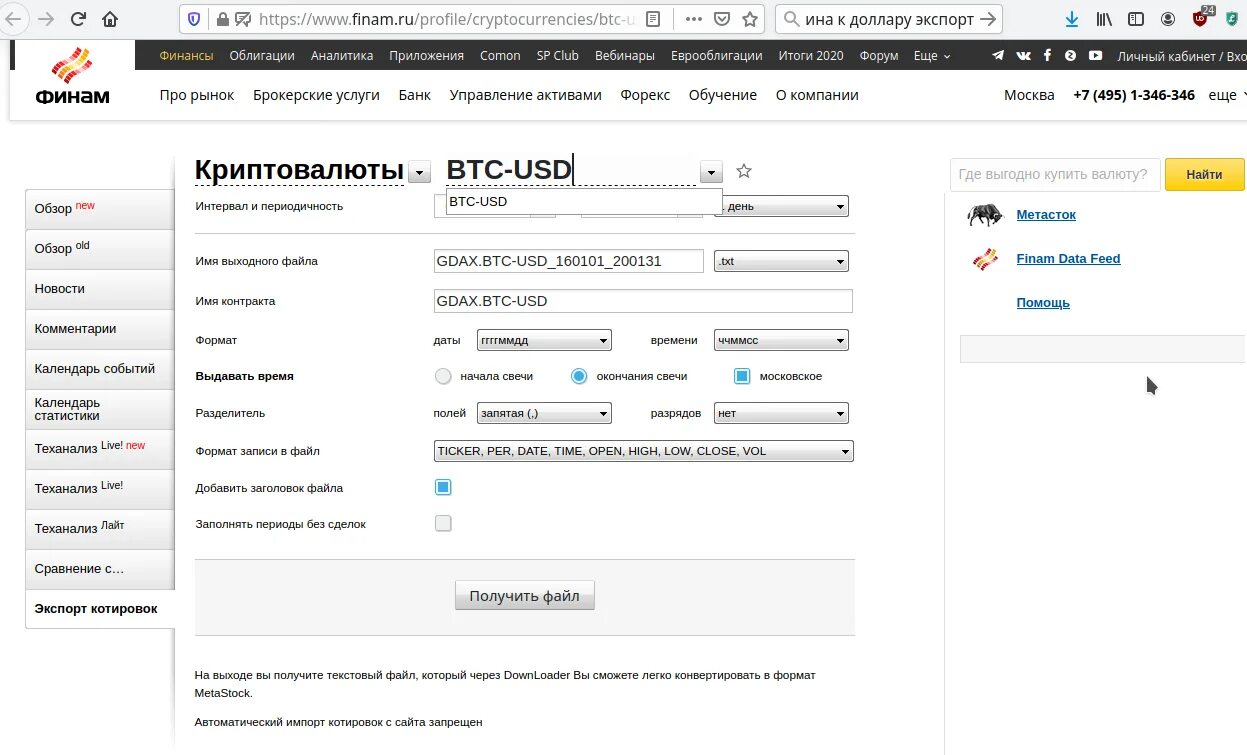Viewport: 1247px width, 755px height.
Task: Open the BTC-USD instrument dropdown arrow
Action: (x=711, y=173)
